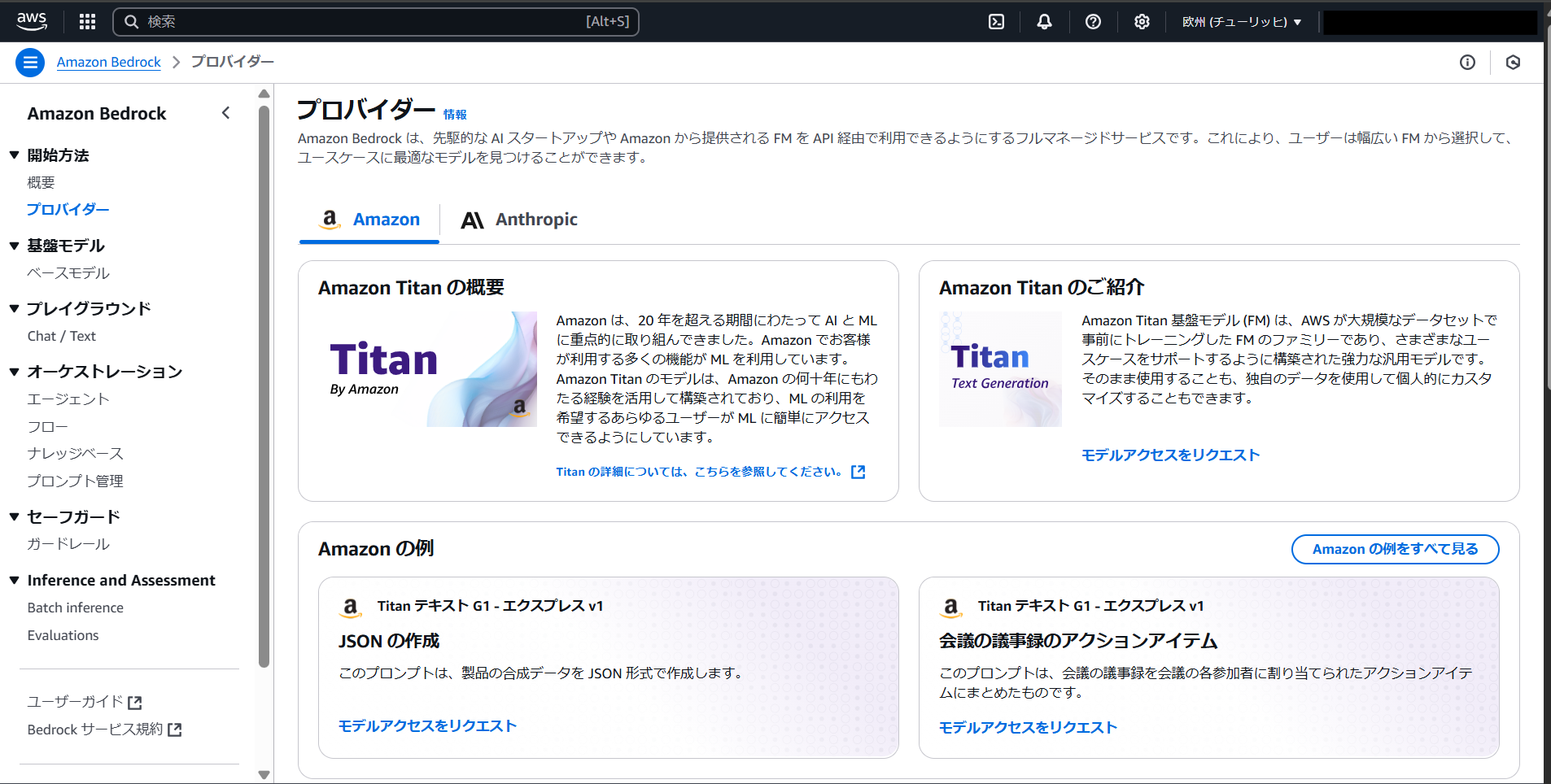Open ベースモデル in the sidebar
This screenshot has height=784, width=1551.
coord(68,273)
